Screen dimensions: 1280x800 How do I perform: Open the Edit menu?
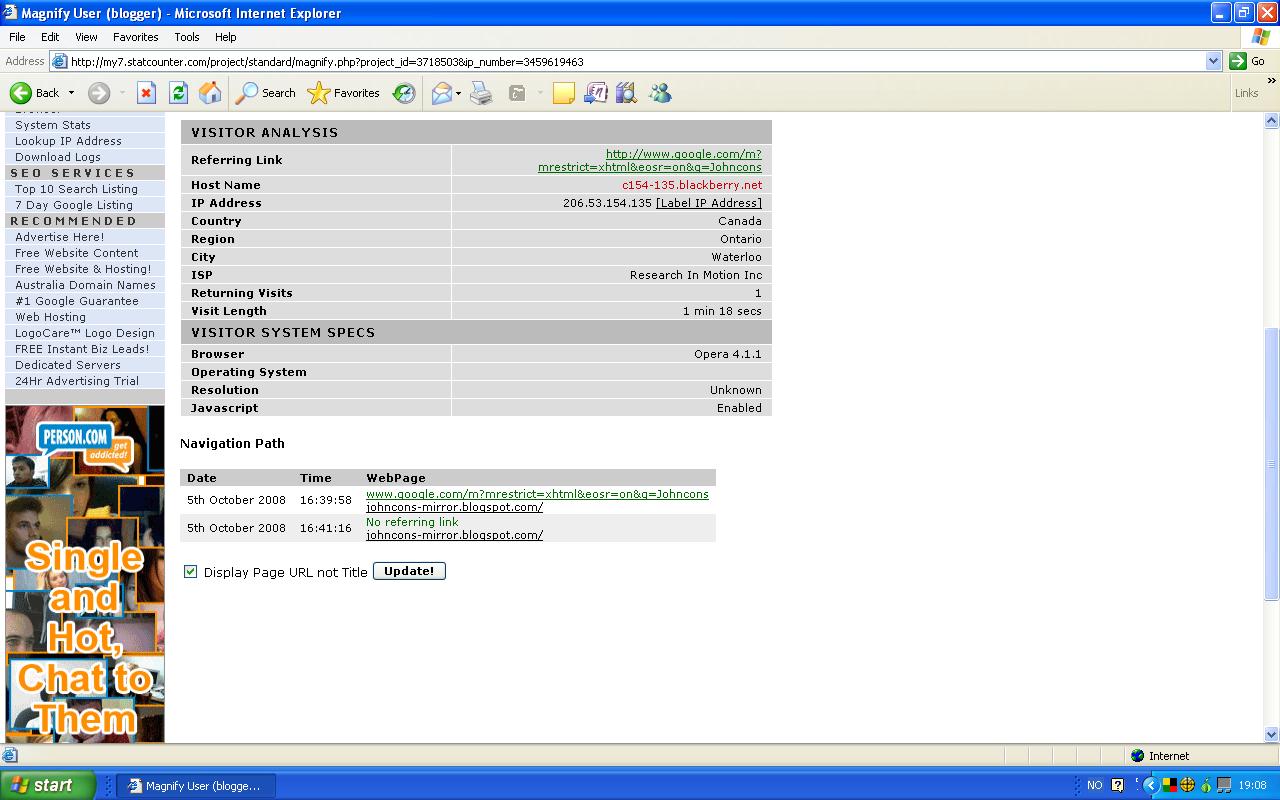pos(50,37)
